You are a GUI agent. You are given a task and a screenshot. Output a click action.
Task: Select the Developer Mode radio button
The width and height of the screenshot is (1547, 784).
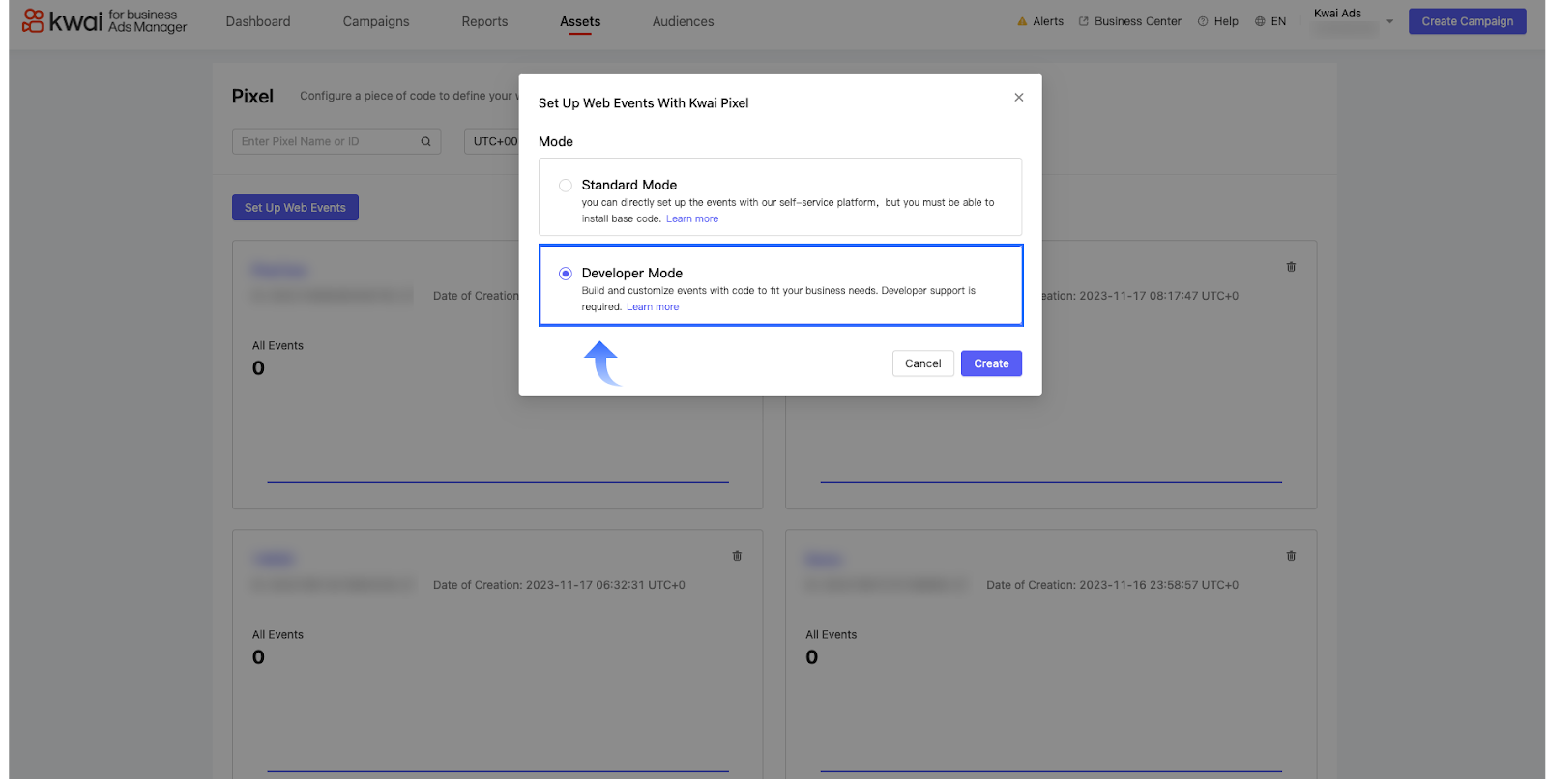pos(566,274)
